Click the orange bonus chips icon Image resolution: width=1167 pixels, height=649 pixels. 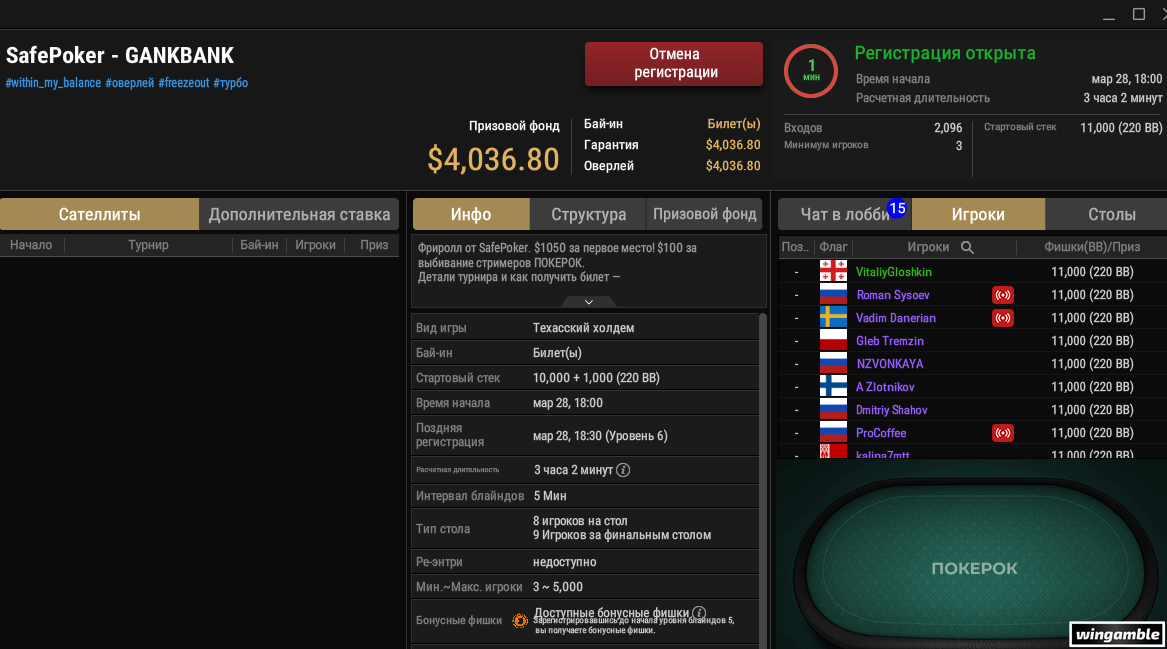point(520,621)
